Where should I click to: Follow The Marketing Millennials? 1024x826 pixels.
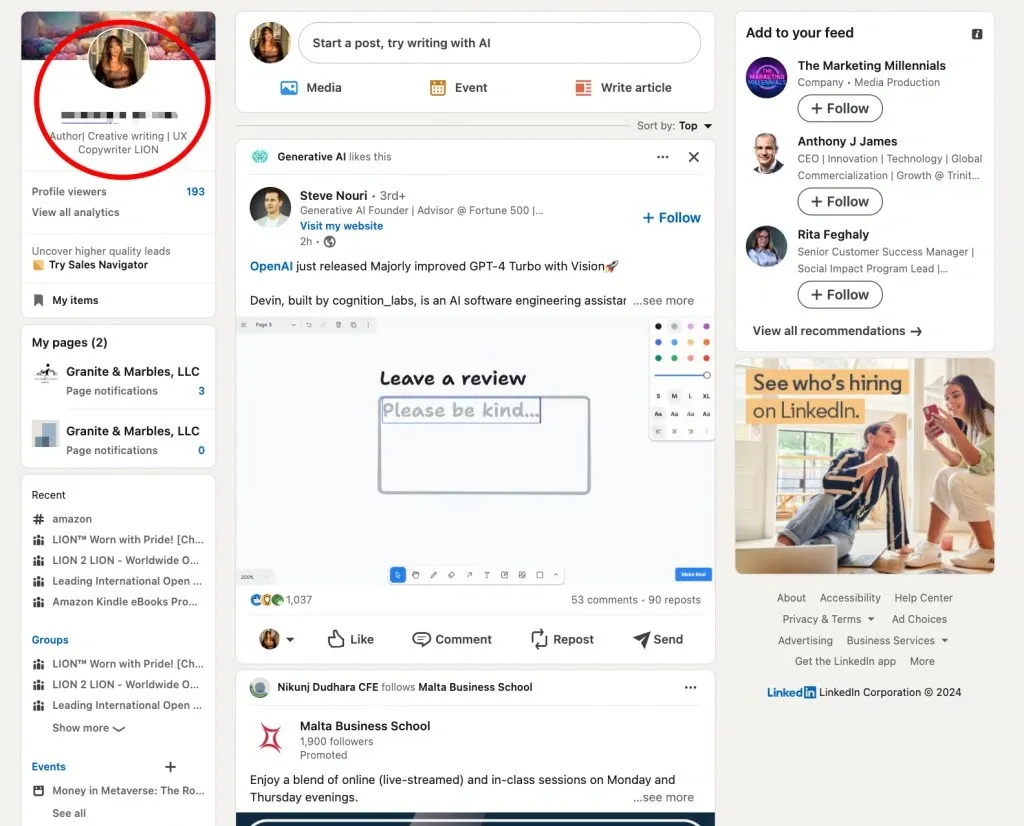point(840,108)
